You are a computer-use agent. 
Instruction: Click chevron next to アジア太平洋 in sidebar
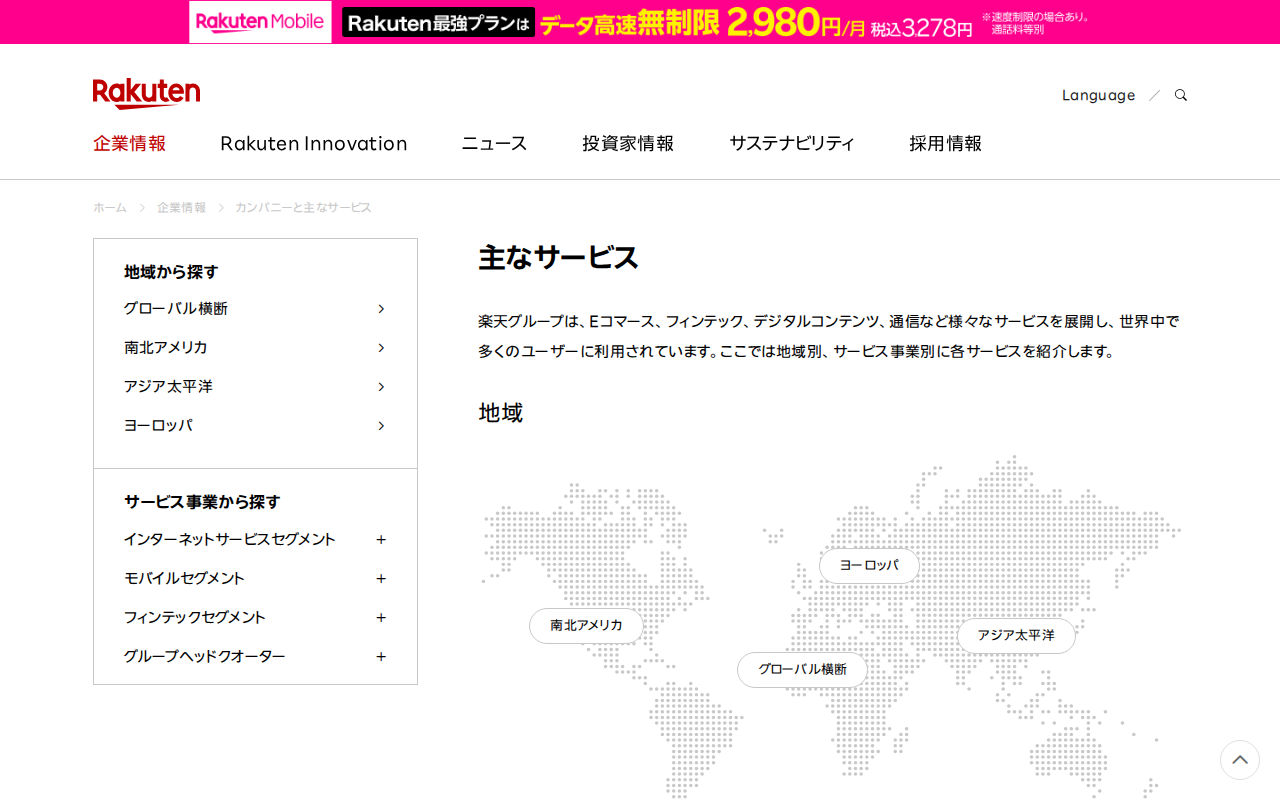(381, 387)
